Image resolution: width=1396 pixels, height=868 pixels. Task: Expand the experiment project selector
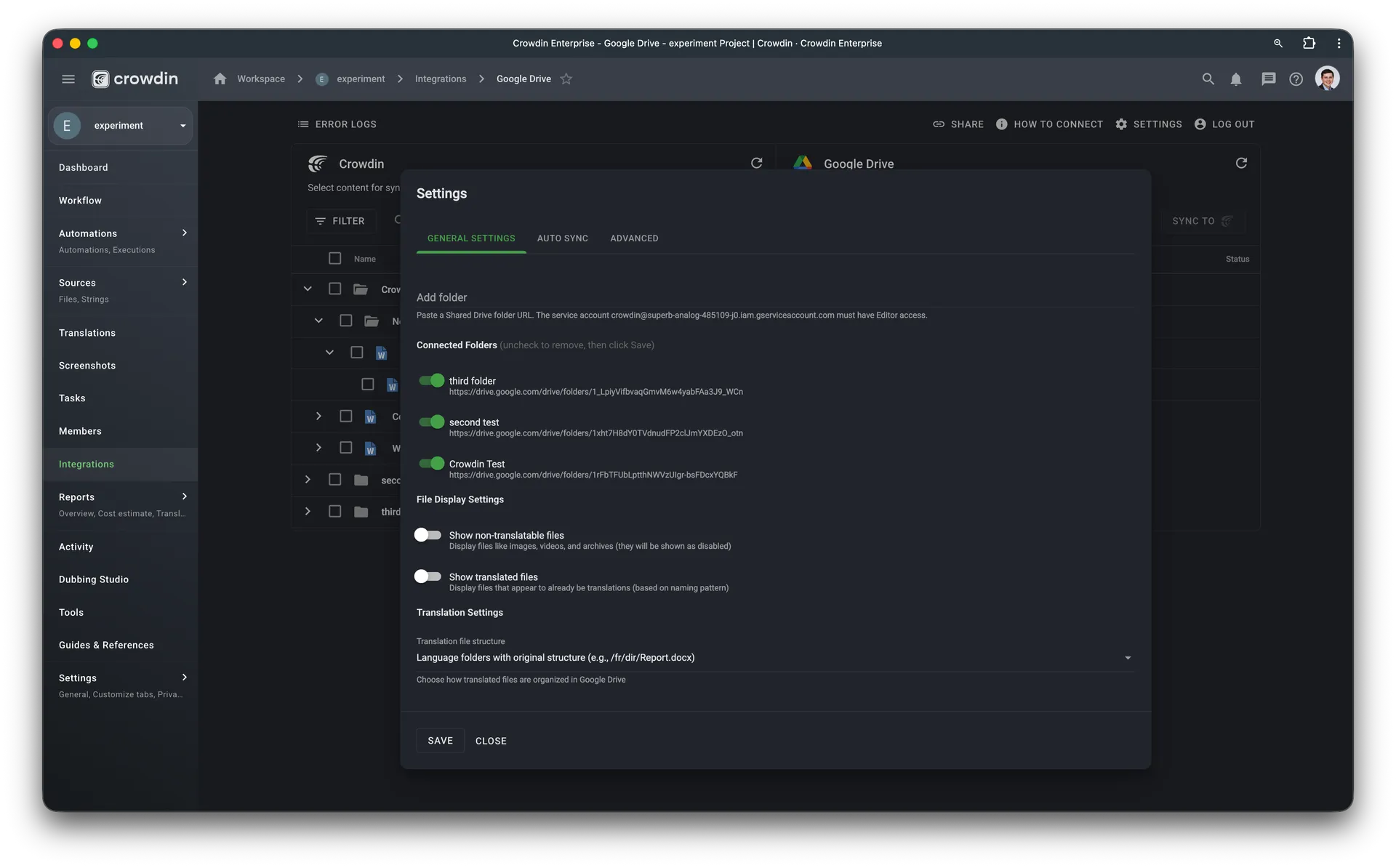pyautogui.click(x=121, y=125)
